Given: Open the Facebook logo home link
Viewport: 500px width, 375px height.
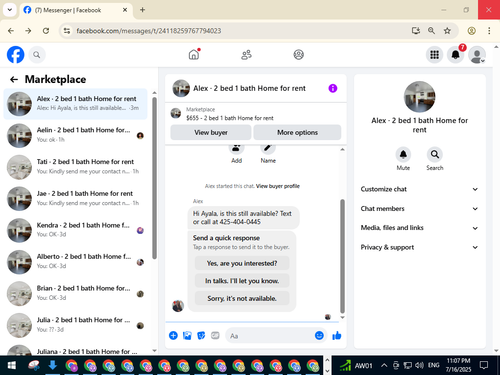Looking at the screenshot, I should coord(15,55).
